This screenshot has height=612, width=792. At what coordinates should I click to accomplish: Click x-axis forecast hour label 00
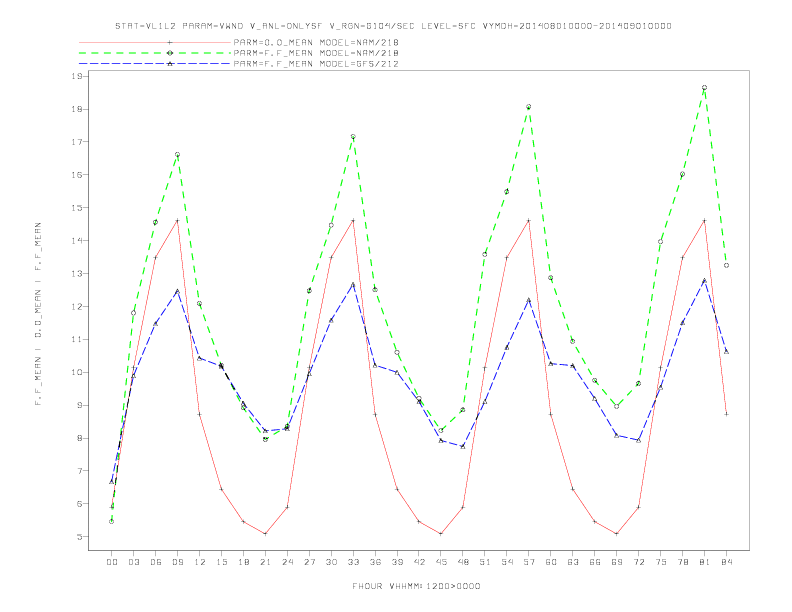112,562
